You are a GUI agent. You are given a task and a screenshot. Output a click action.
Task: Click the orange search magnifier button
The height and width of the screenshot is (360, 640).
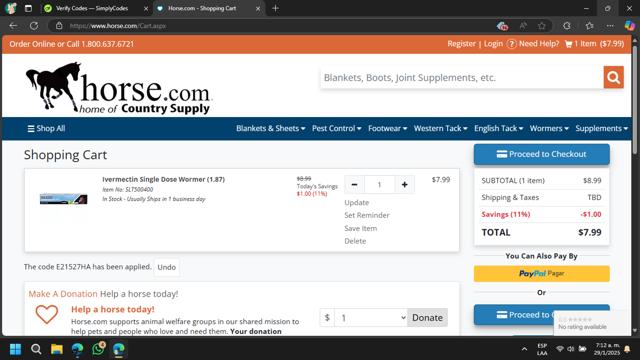[x=613, y=77]
